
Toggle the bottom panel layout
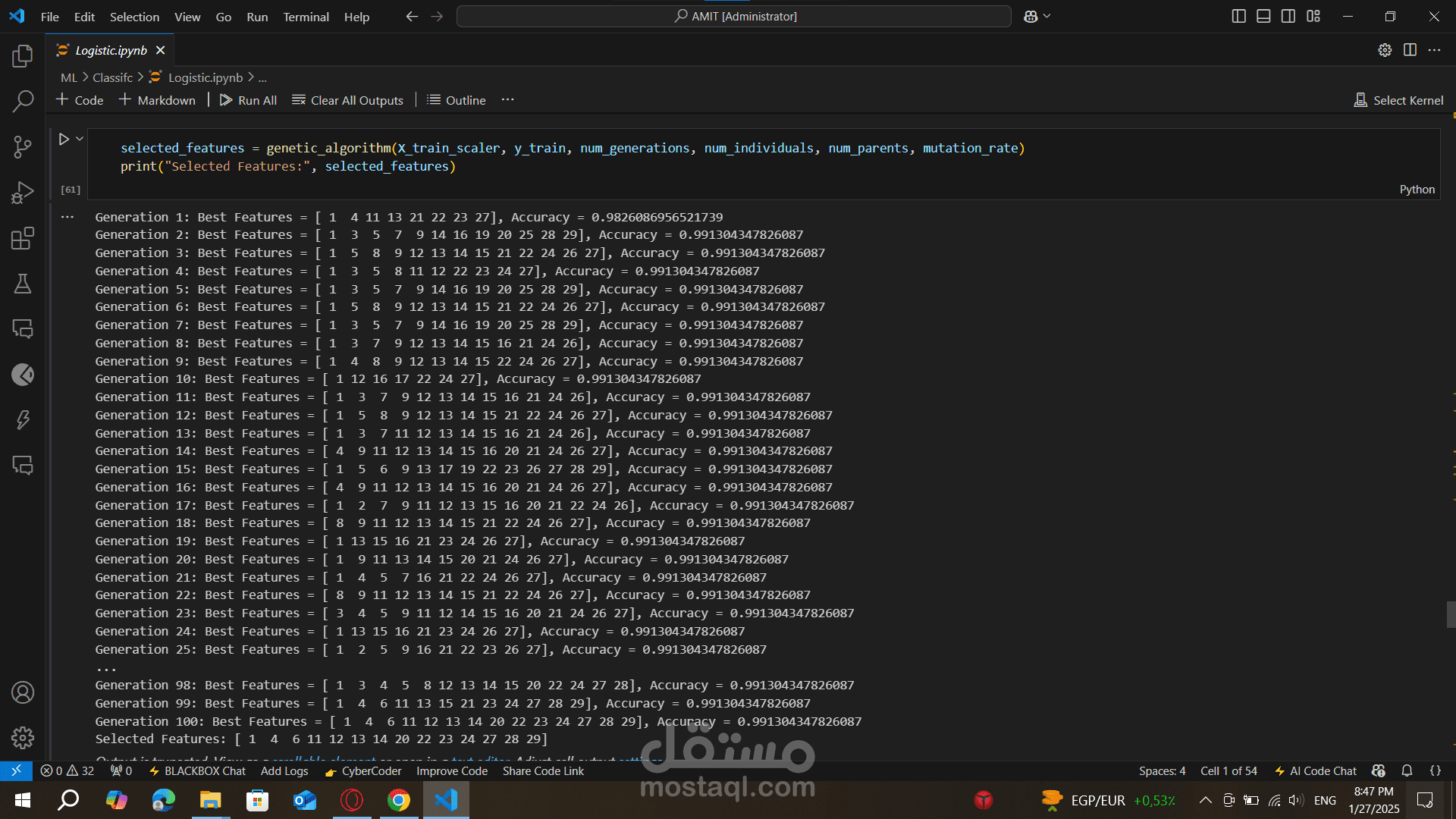click(1263, 16)
